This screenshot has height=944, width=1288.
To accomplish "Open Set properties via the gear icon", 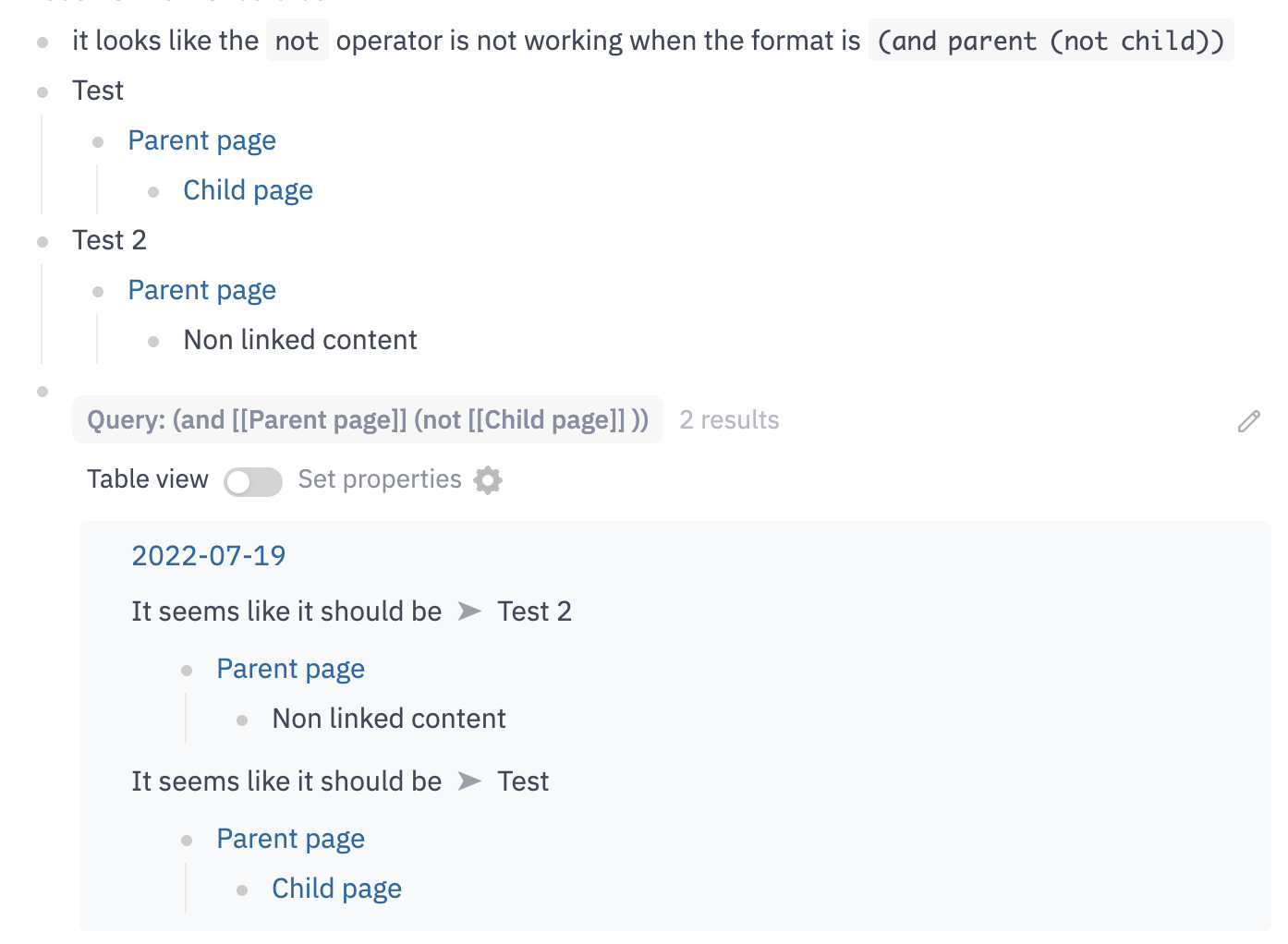I will [488, 480].
